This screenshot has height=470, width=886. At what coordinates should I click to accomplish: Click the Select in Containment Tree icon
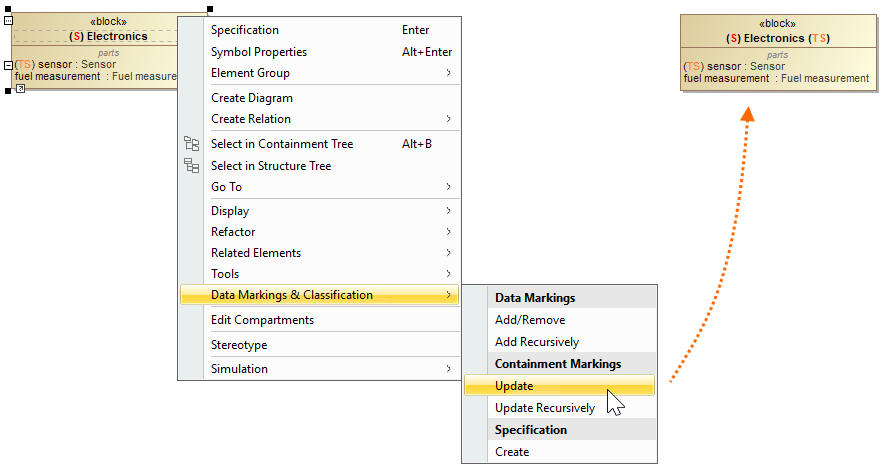tap(192, 144)
